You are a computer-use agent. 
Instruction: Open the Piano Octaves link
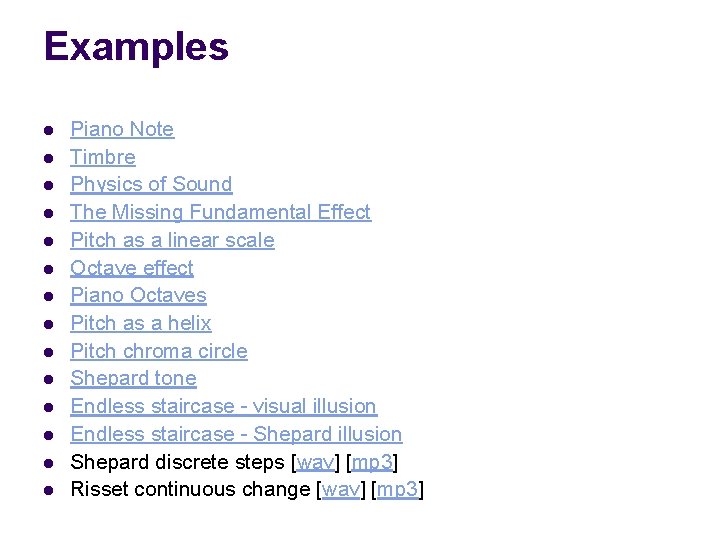point(138,295)
